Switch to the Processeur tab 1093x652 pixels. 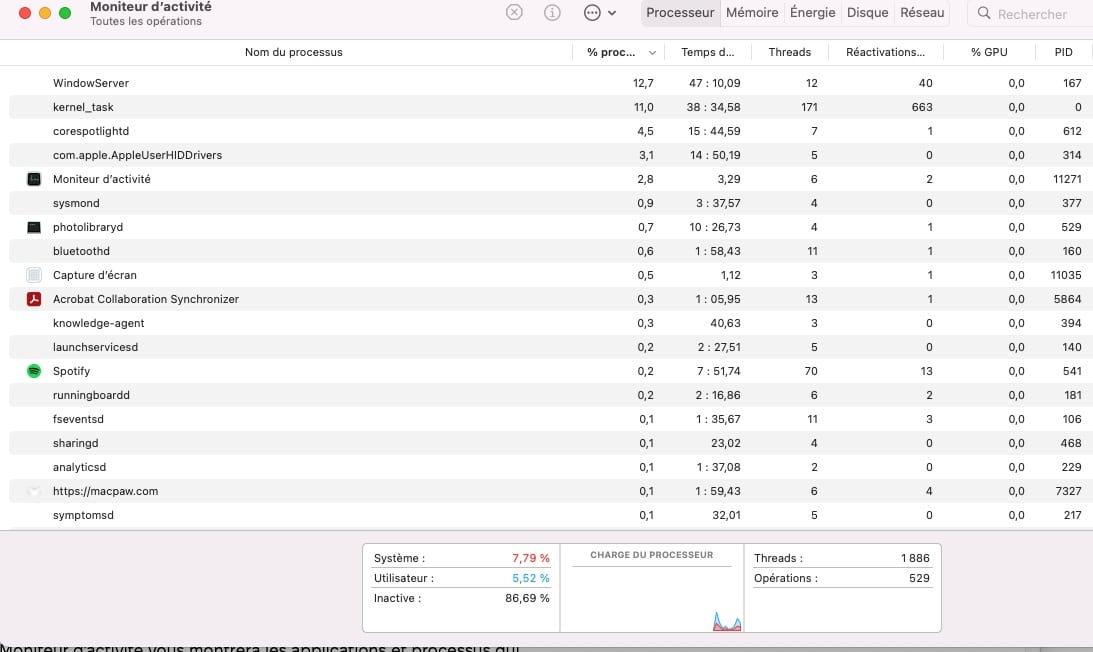[680, 13]
